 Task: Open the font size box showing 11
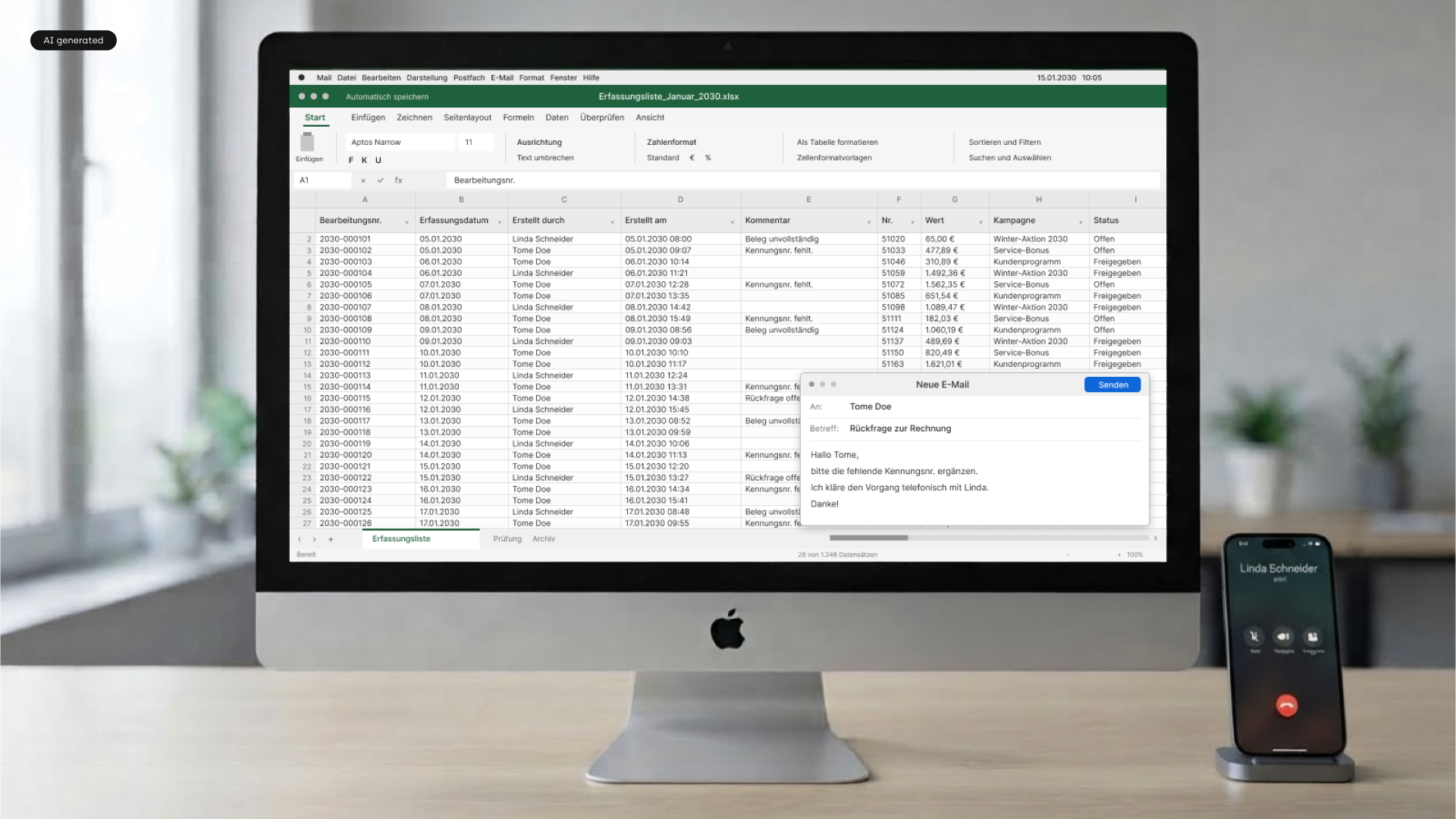click(x=475, y=142)
